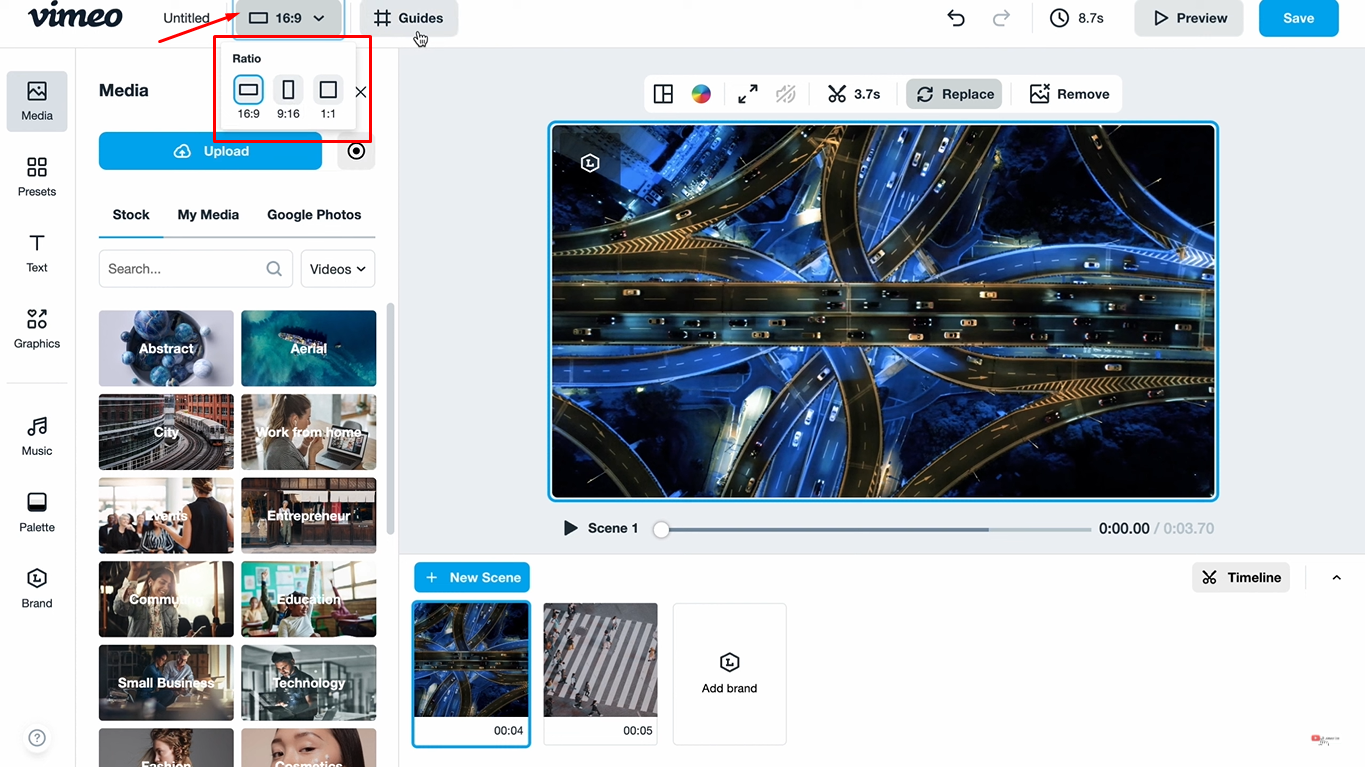Trim the clip with scissors 3.7s
This screenshot has height=767, width=1365.
[x=854, y=94]
